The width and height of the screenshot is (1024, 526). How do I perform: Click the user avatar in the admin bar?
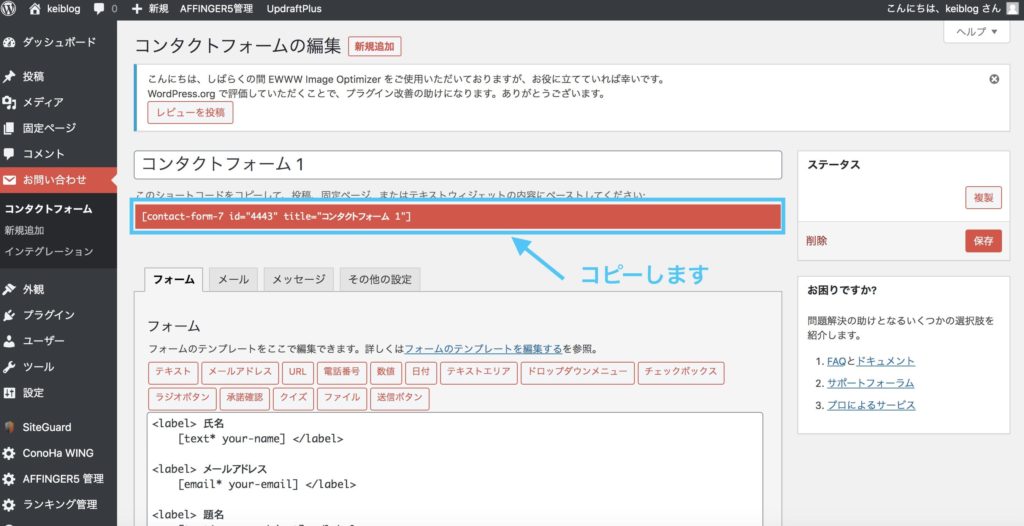(1012, 9)
